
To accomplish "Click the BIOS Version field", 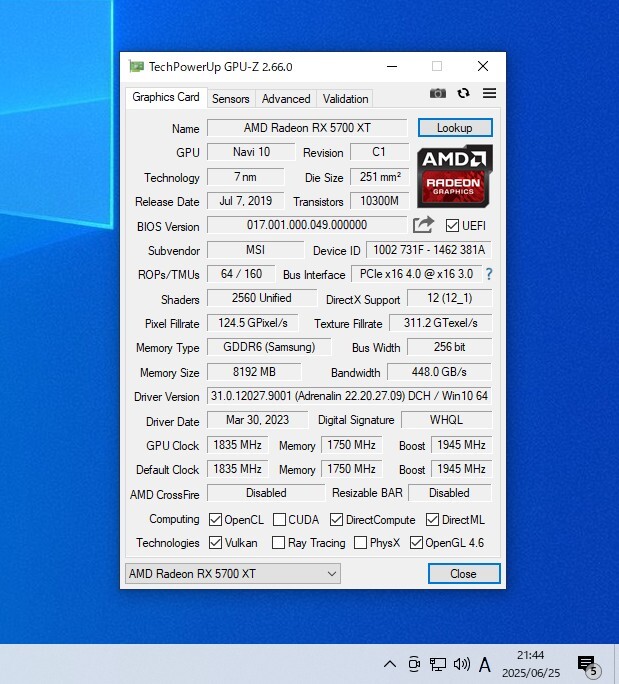I will pos(307,225).
